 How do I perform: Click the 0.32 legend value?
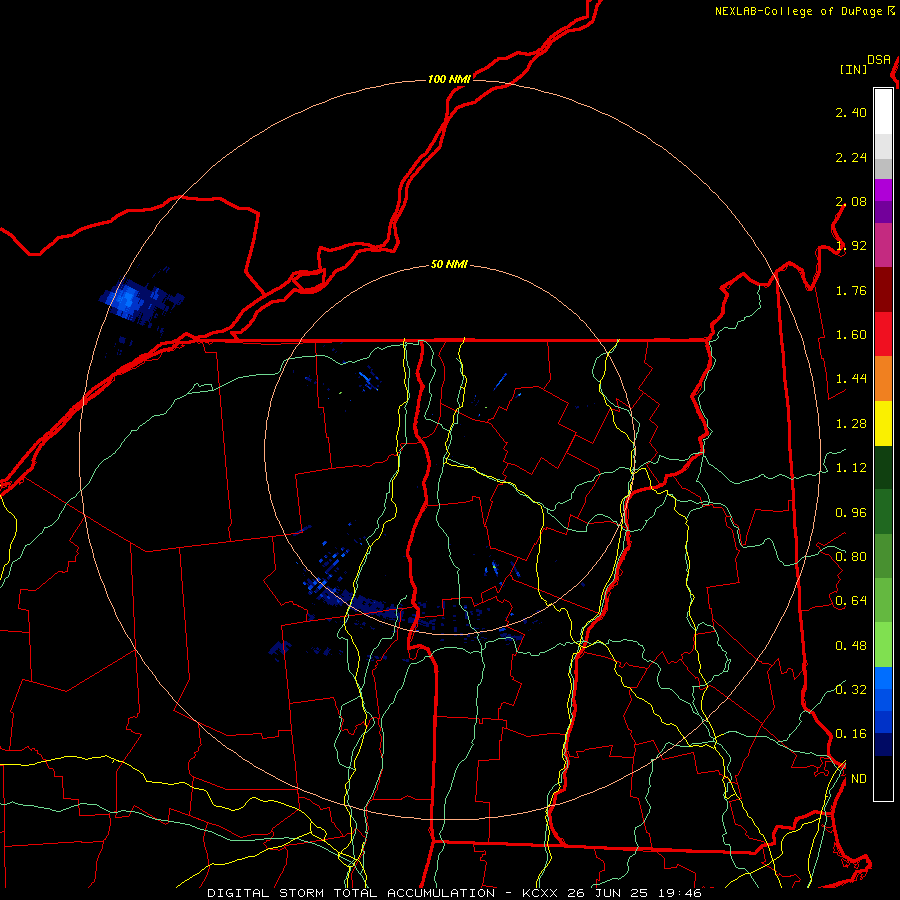coord(851,690)
